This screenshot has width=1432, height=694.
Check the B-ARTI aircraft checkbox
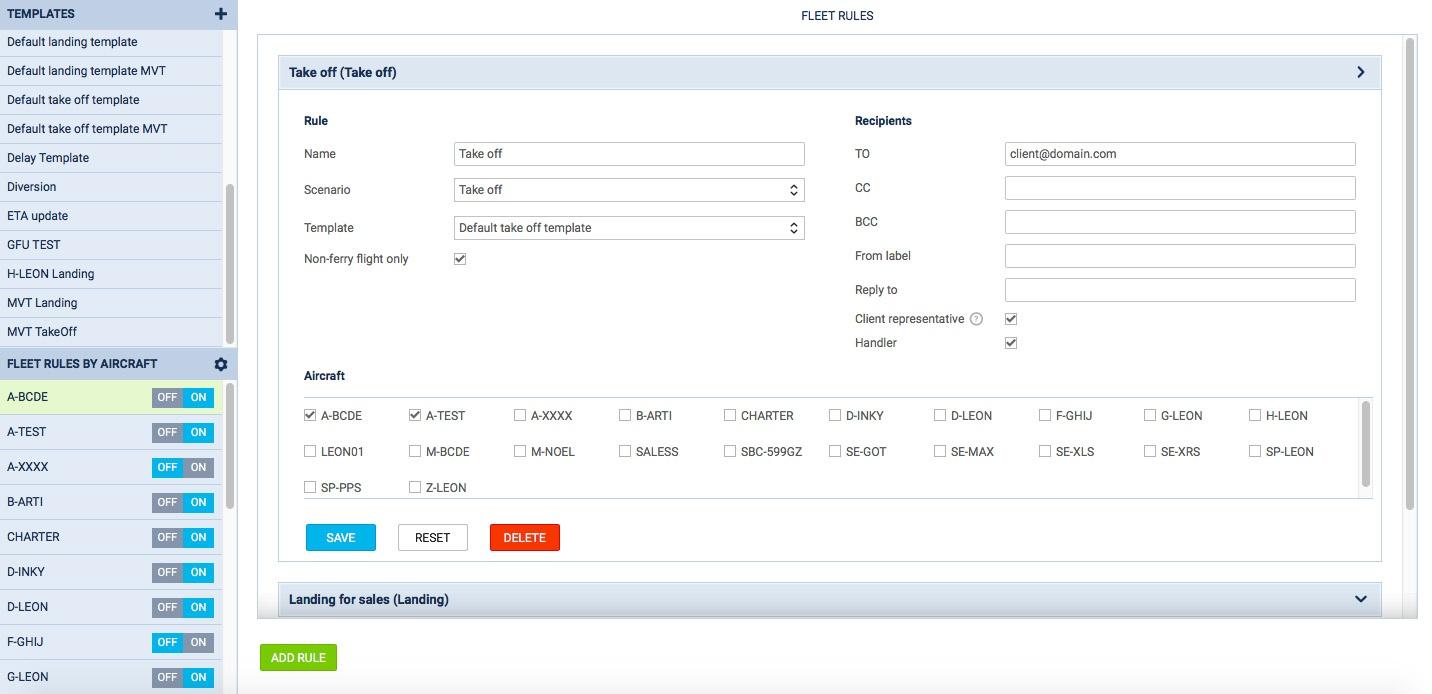pyautogui.click(x=625, y=415)
